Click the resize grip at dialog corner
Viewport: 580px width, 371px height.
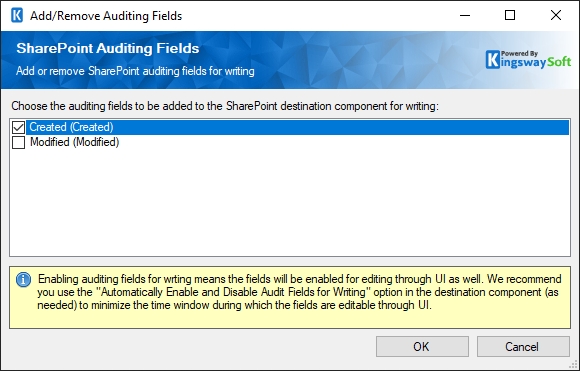573,364
